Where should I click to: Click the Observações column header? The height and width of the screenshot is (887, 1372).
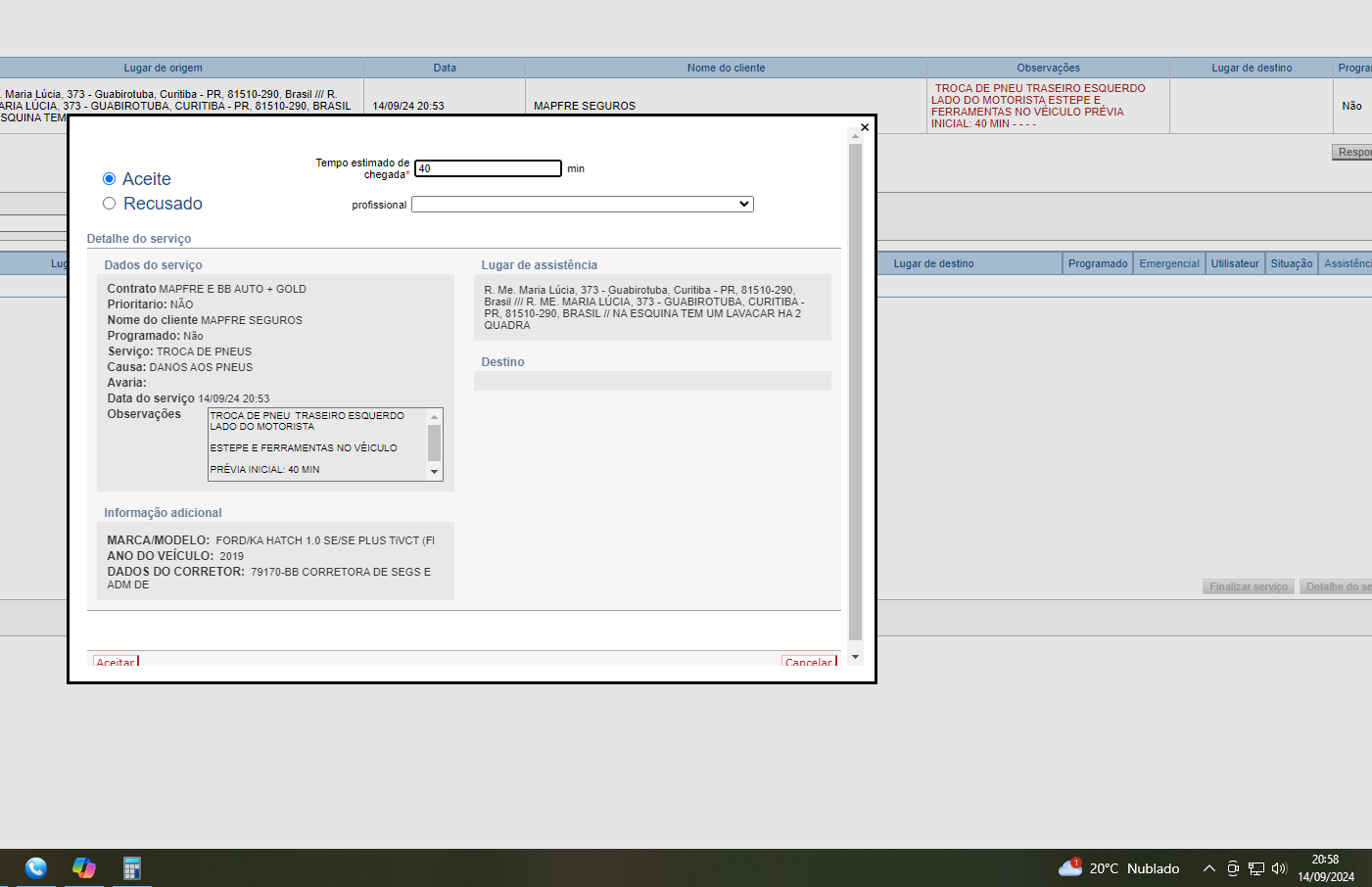pos(1048,68)
